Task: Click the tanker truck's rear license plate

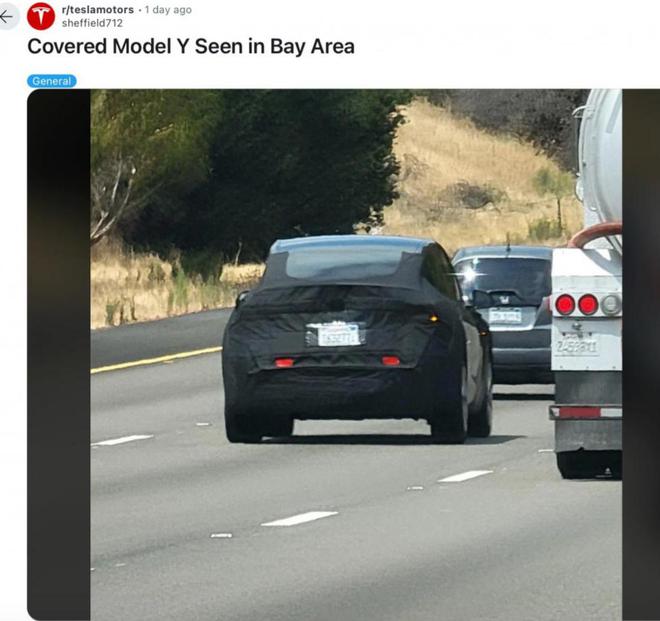Action: 576,346
